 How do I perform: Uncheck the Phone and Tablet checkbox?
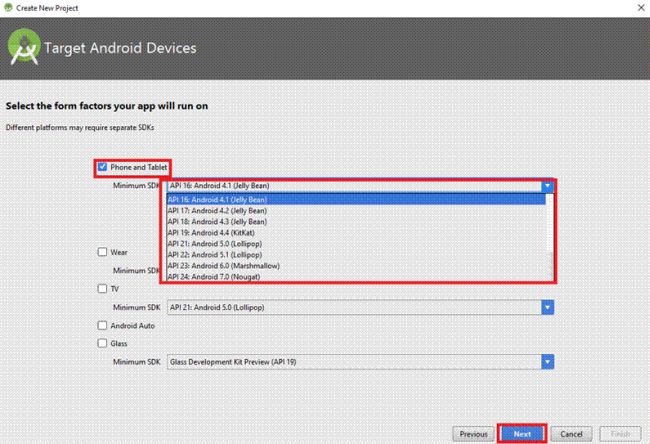102,167
